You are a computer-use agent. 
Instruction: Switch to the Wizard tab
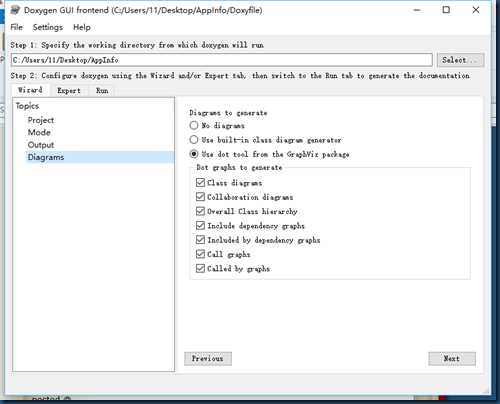[30, 90]
